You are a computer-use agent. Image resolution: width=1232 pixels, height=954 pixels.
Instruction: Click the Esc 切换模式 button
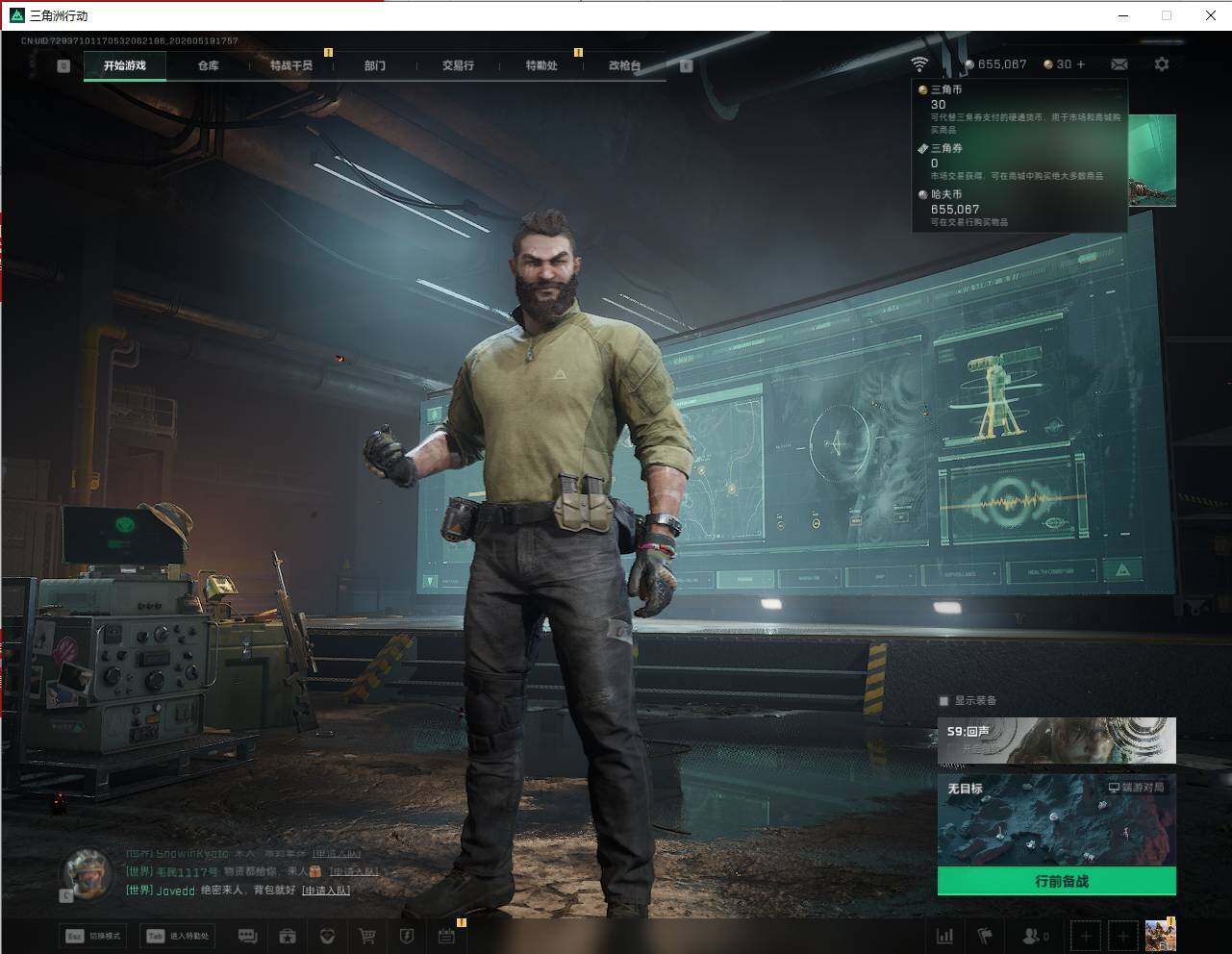pyautogui.click(x=93, y=936)
